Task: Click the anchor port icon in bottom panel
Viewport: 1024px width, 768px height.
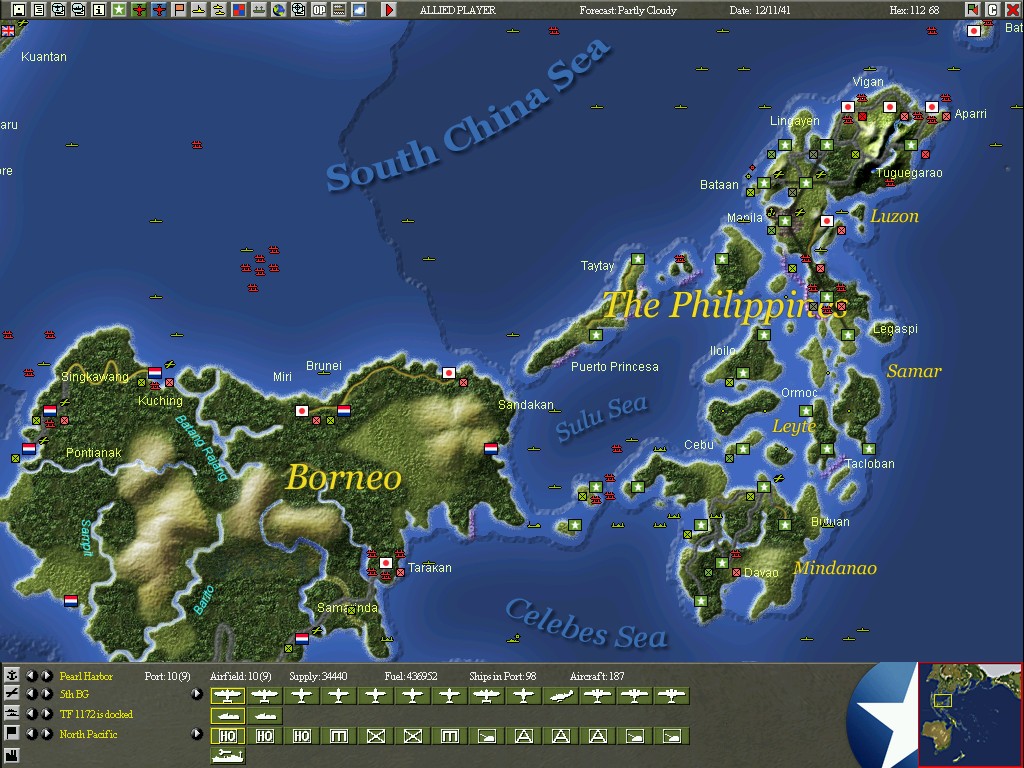Action: click(12, 675)
